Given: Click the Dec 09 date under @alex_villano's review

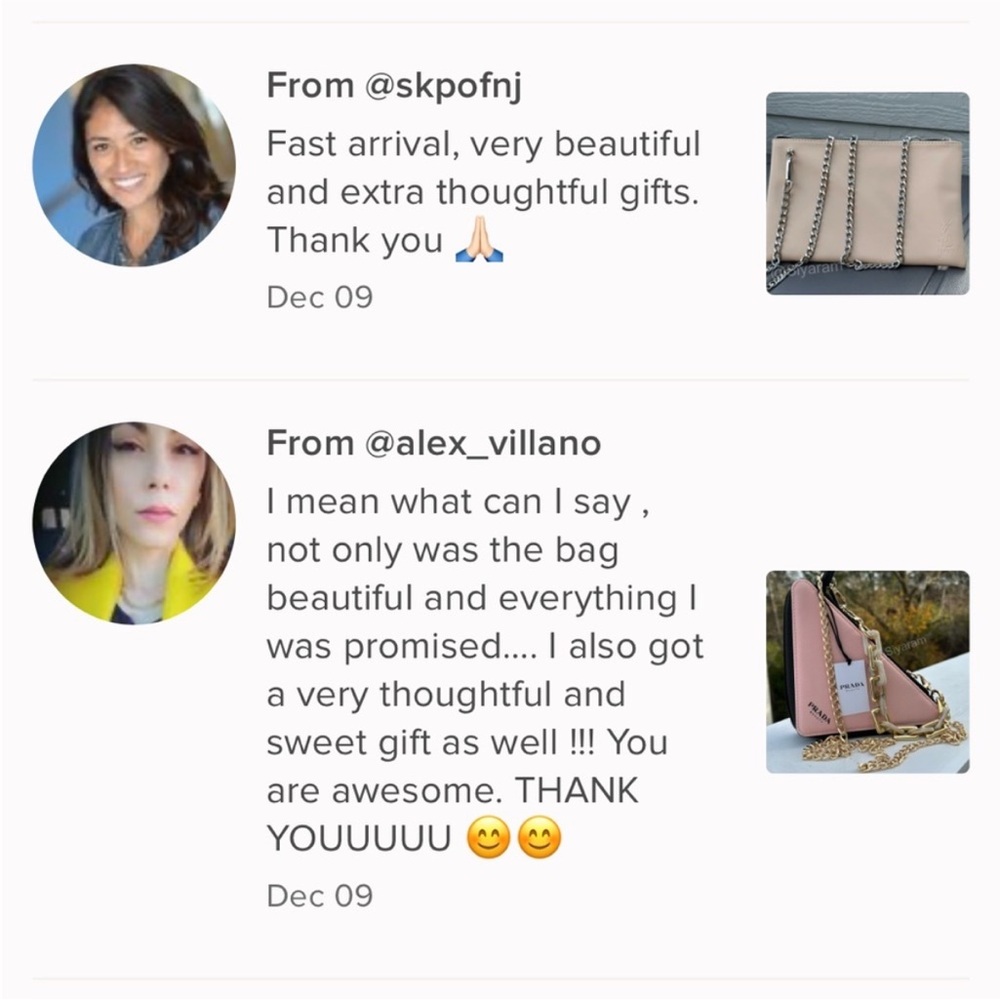Looking at the screenshot, I should pos(319,895).
